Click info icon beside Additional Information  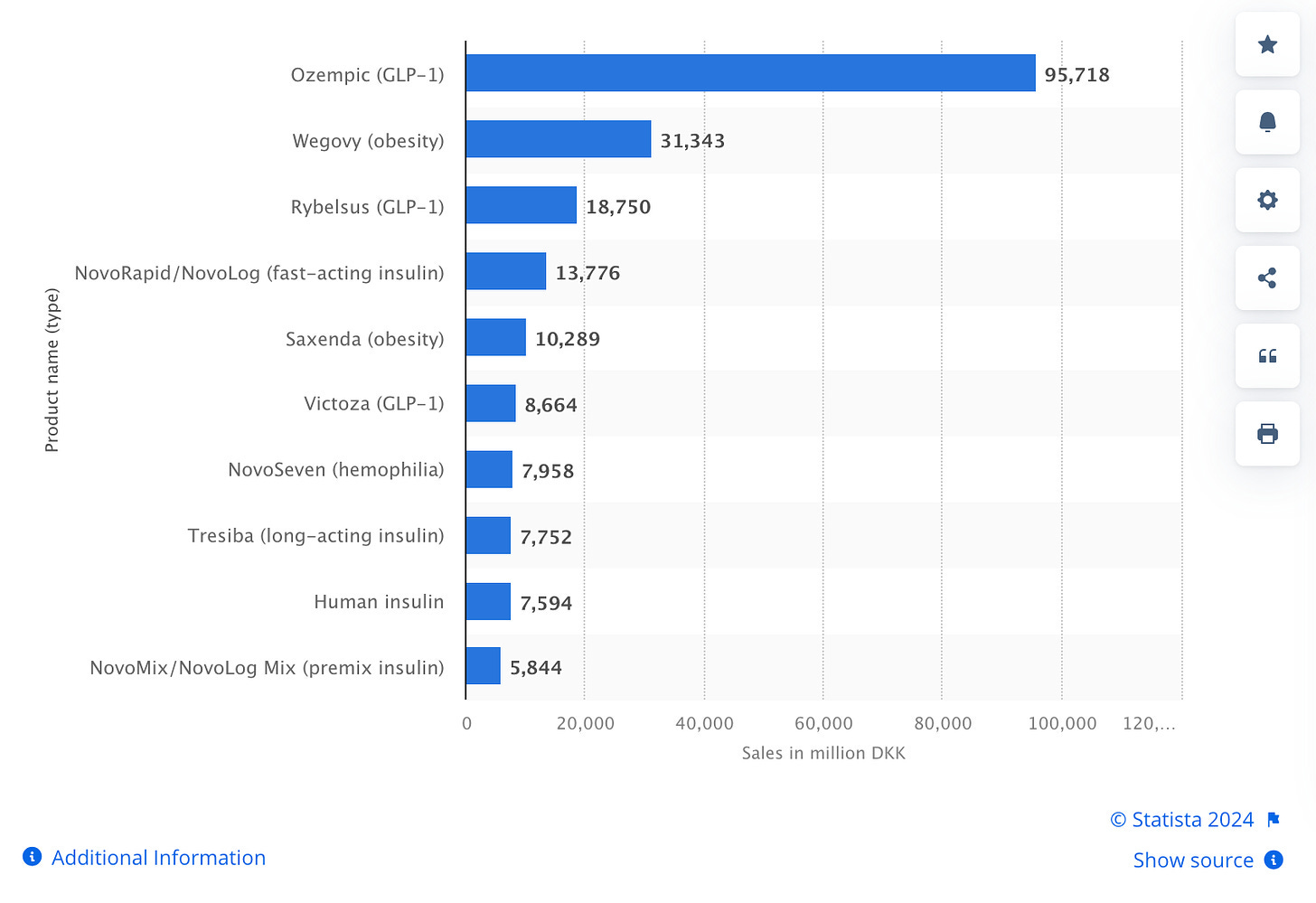click(32, 856)
